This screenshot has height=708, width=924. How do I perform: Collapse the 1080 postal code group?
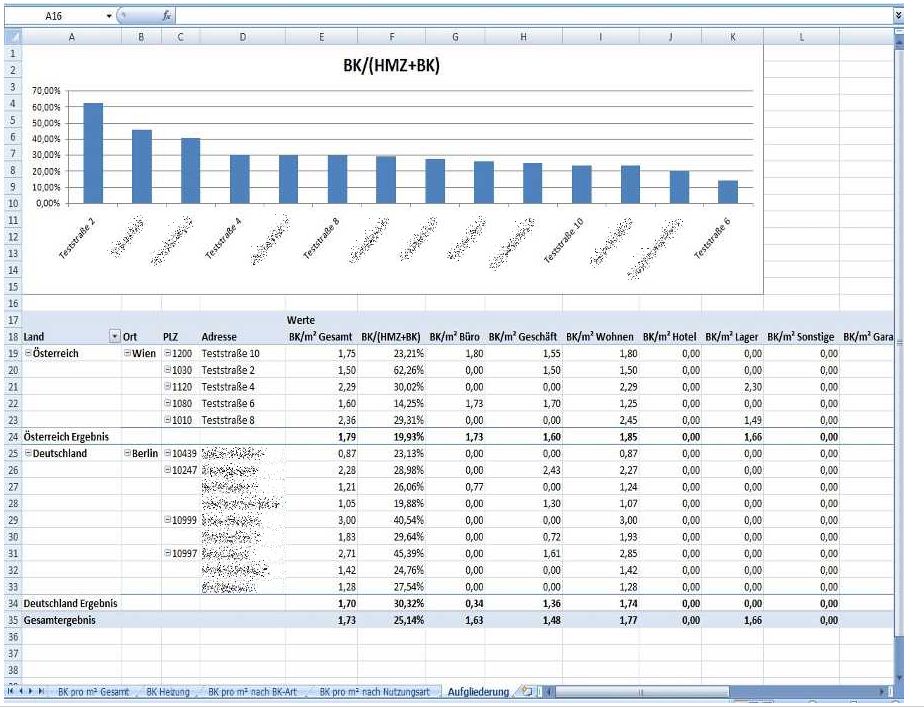pos(167,403)
